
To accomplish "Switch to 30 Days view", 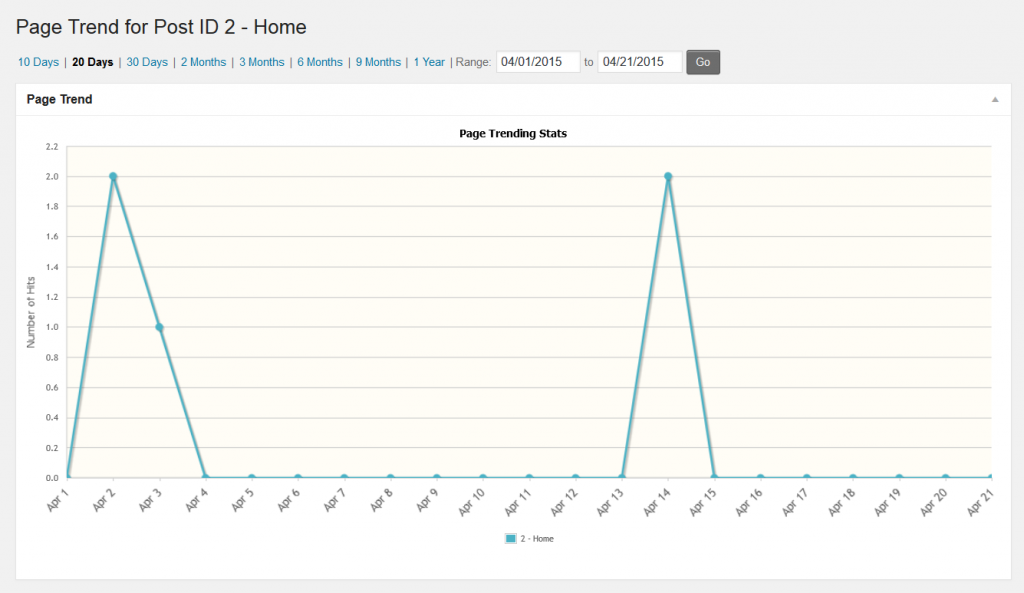I will click(147, 62).
